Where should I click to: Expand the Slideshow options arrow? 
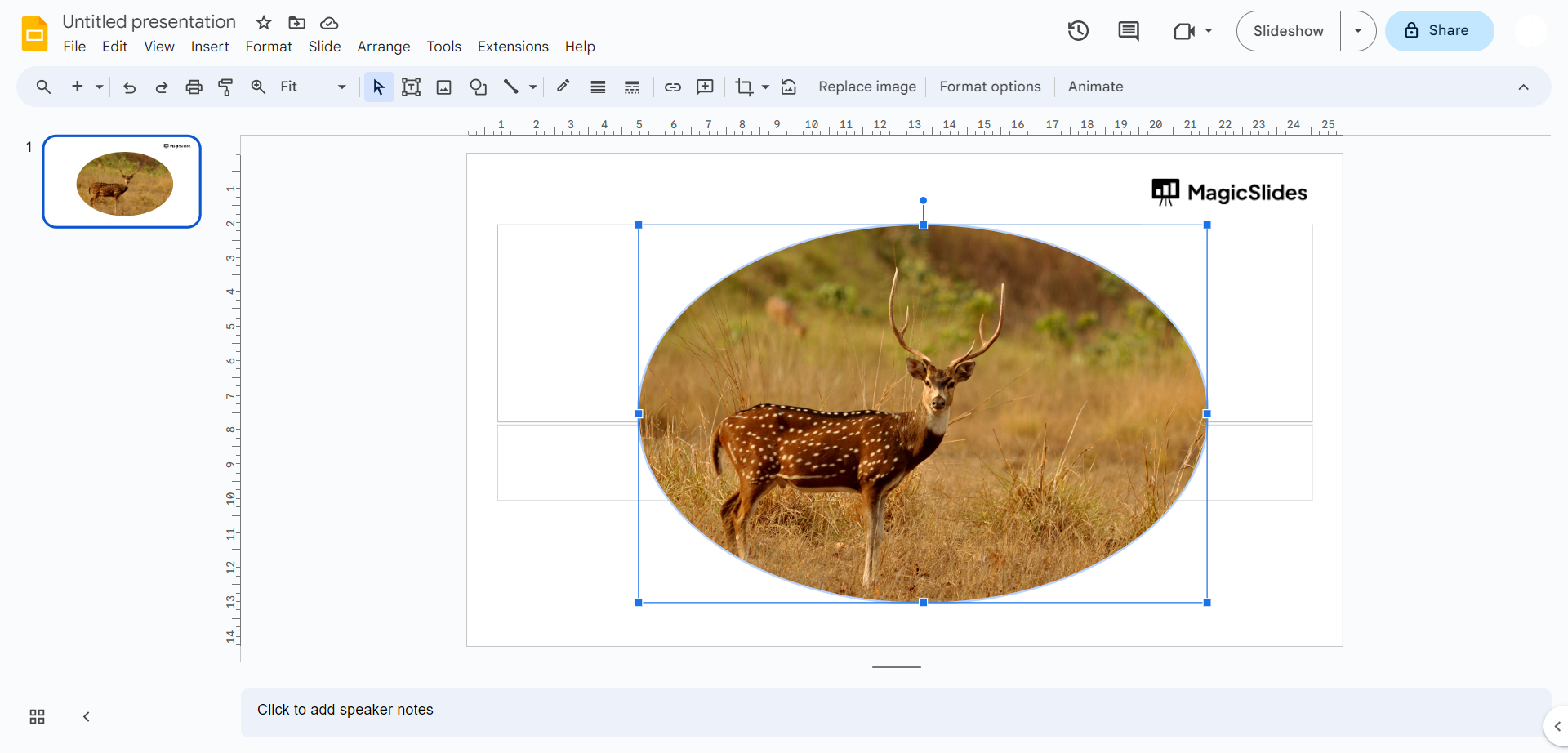point(1357,31)
